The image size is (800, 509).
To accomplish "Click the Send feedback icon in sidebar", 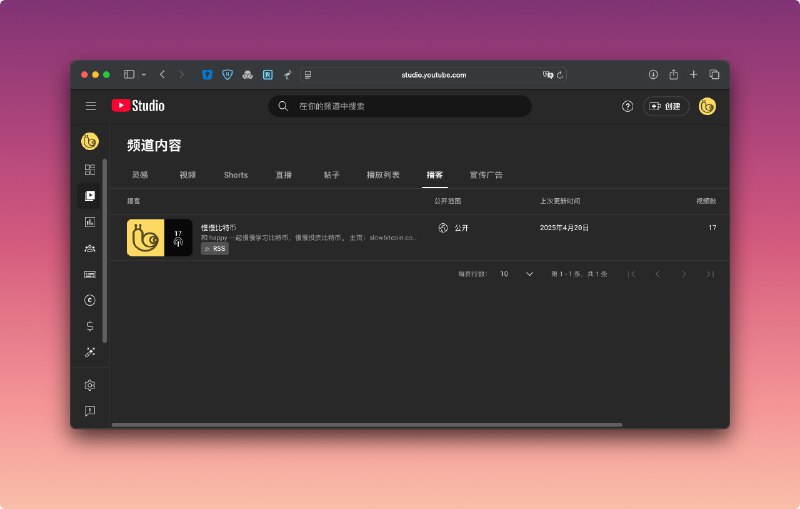I will coord(90,411).
